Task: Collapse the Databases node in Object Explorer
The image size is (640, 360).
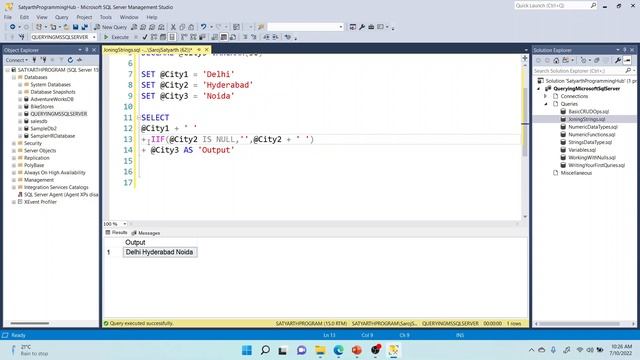Action: tap(13, 77)
